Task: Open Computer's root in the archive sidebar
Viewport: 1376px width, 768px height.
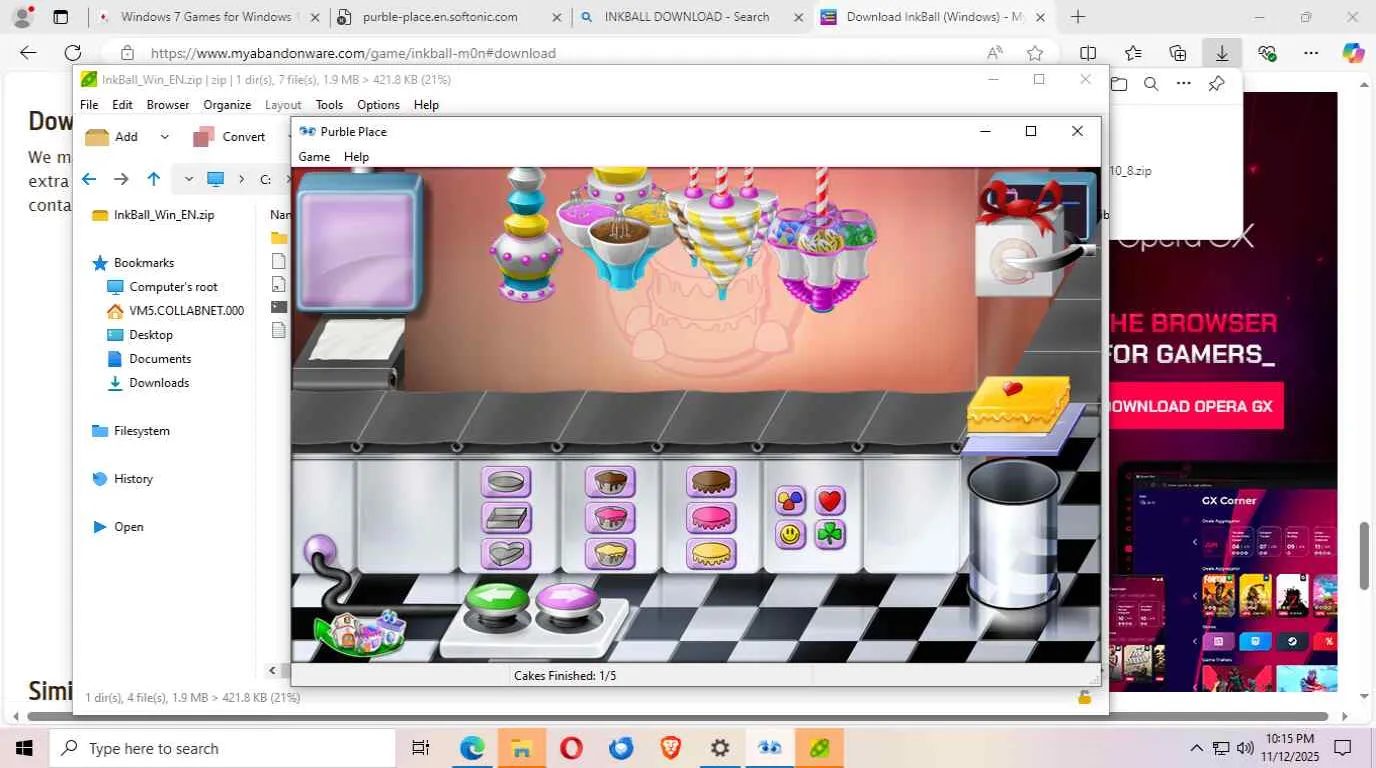Action: click(x=162, y=287)
